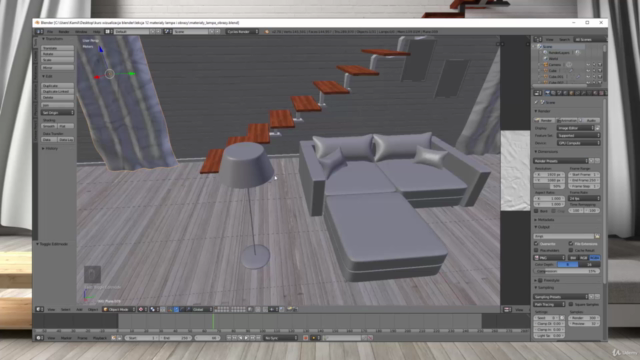Open the viewport Object menu
This screenshot has width=640, height=360.
[93, 309]
